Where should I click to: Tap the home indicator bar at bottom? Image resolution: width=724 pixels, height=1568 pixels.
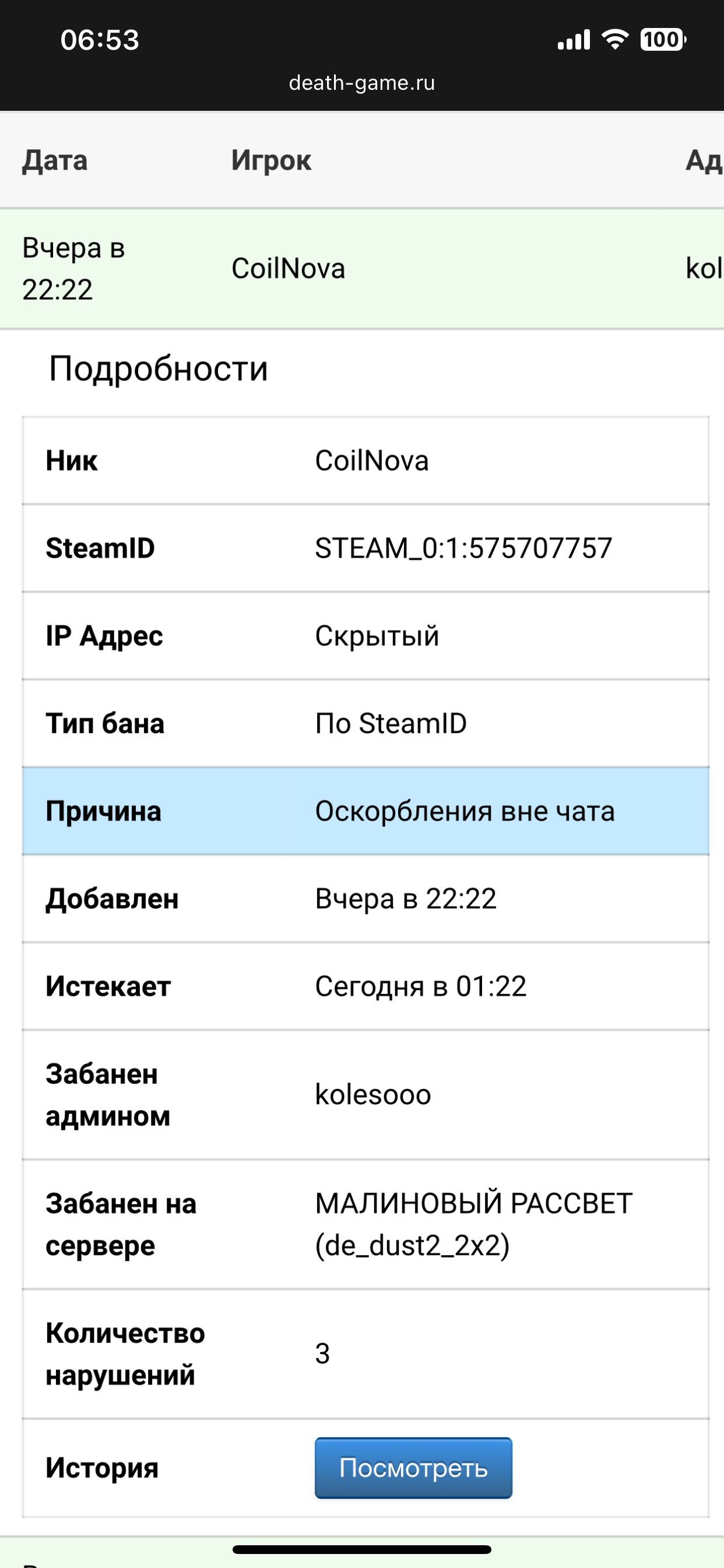point(362,1549)
